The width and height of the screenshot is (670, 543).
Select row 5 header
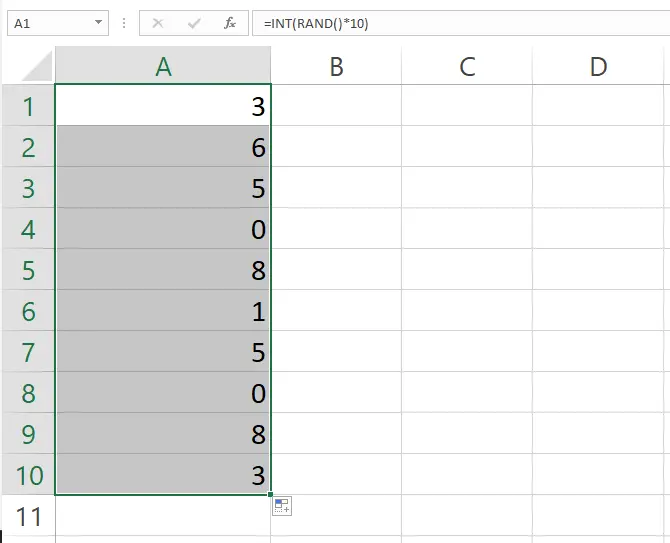[28, 270]
